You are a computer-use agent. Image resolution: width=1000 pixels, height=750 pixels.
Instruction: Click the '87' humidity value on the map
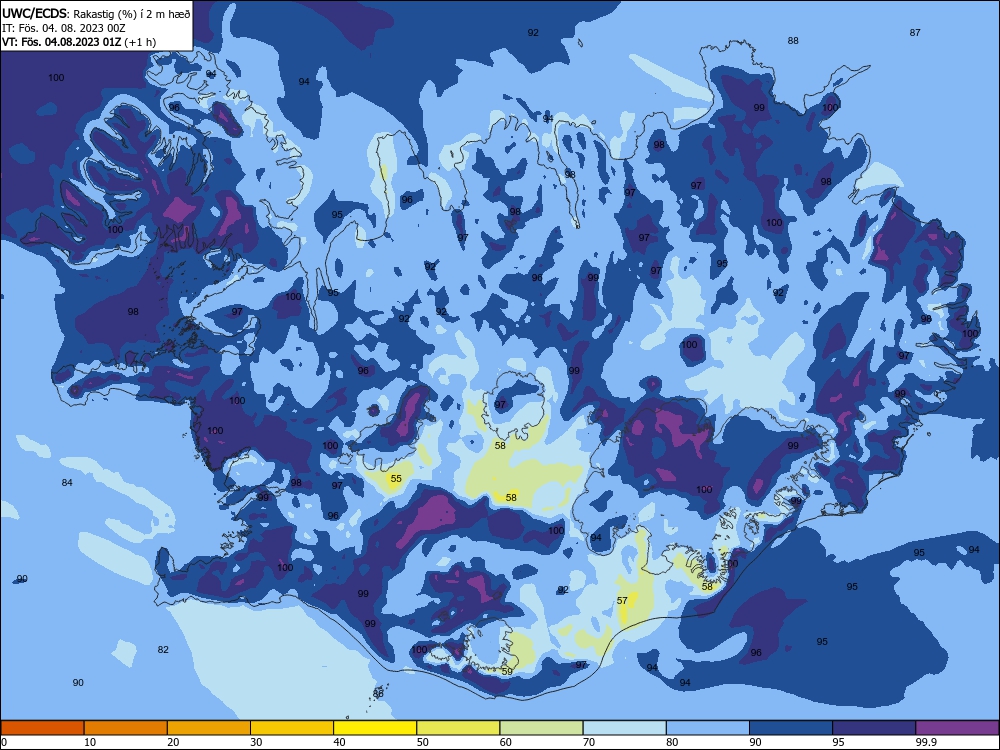point(915,33)
